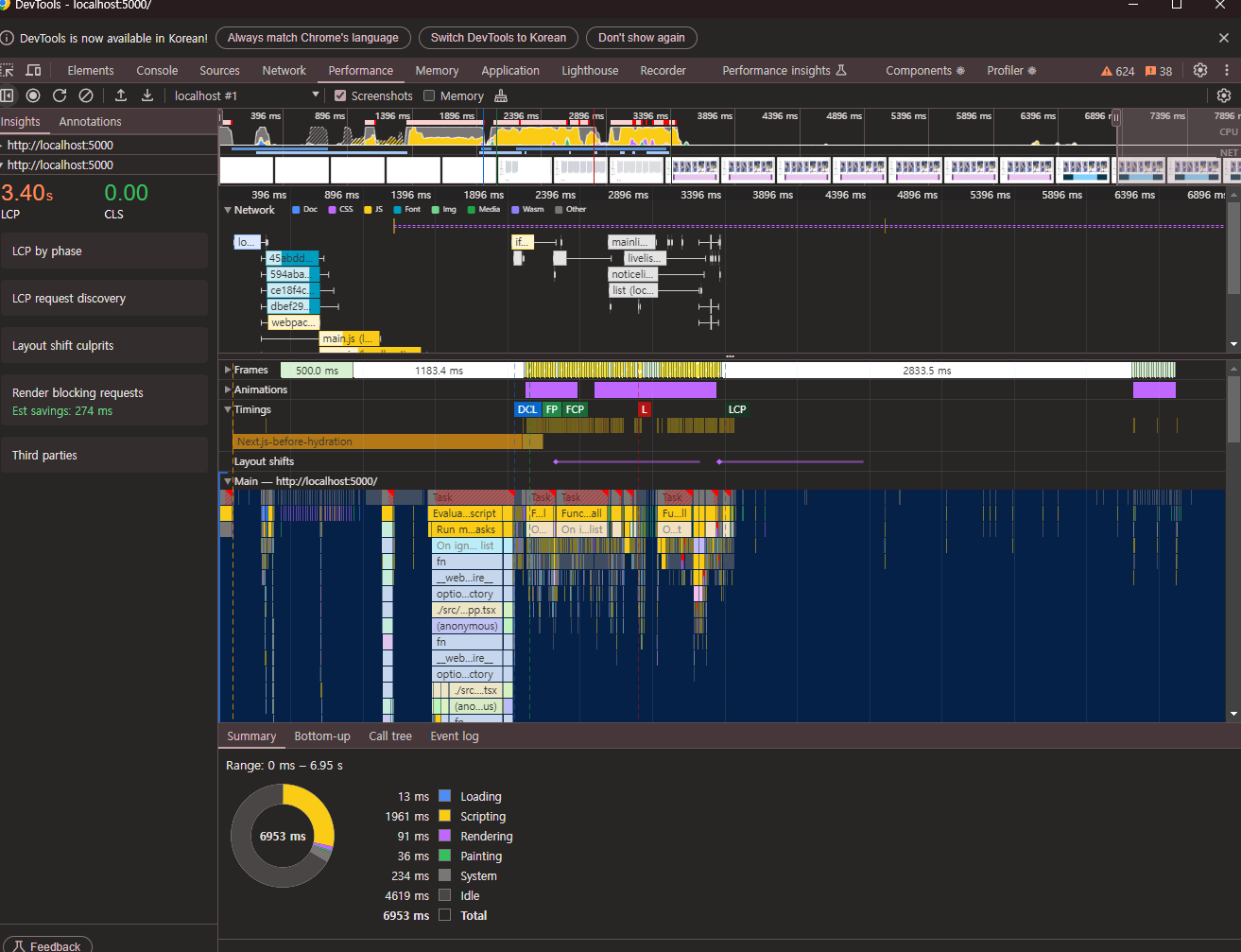The image size is (1241, 952).
Task: Click the LCP 3.40 s metric
Action: [x=27, y=200]
